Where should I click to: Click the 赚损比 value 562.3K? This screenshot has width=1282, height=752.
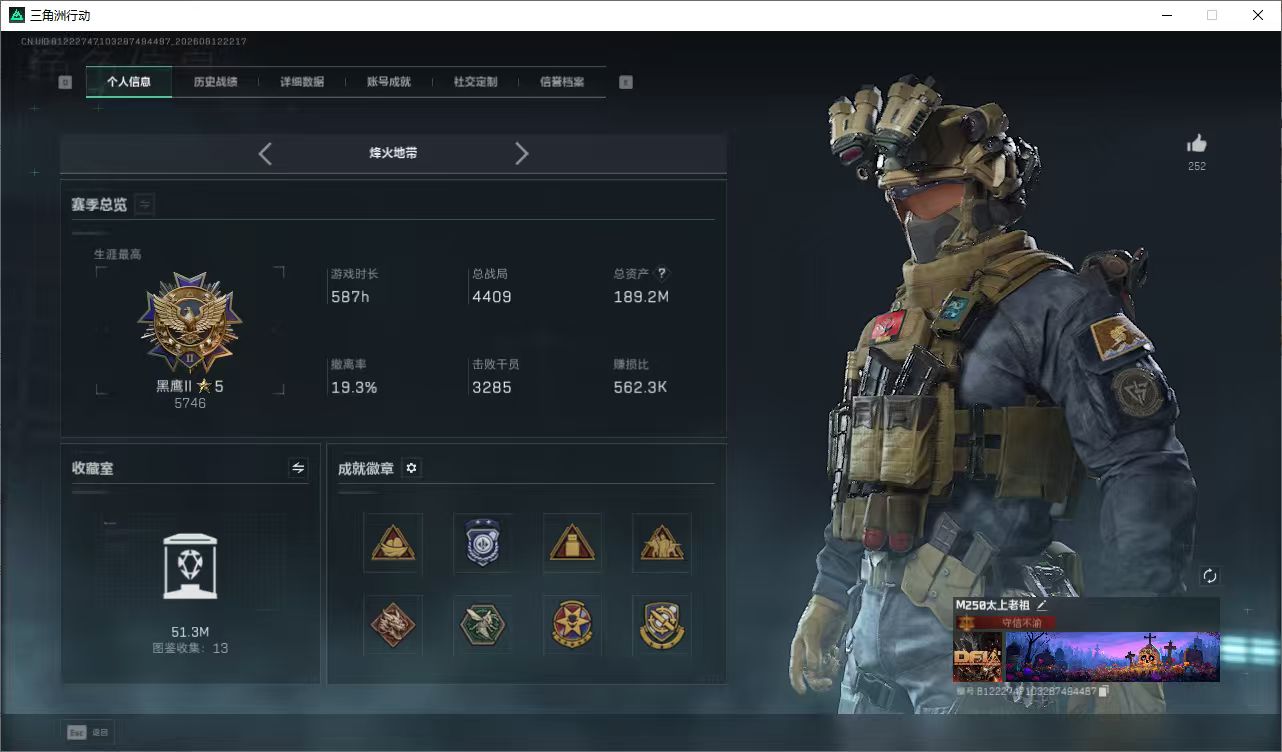click(x=640, y=387)
